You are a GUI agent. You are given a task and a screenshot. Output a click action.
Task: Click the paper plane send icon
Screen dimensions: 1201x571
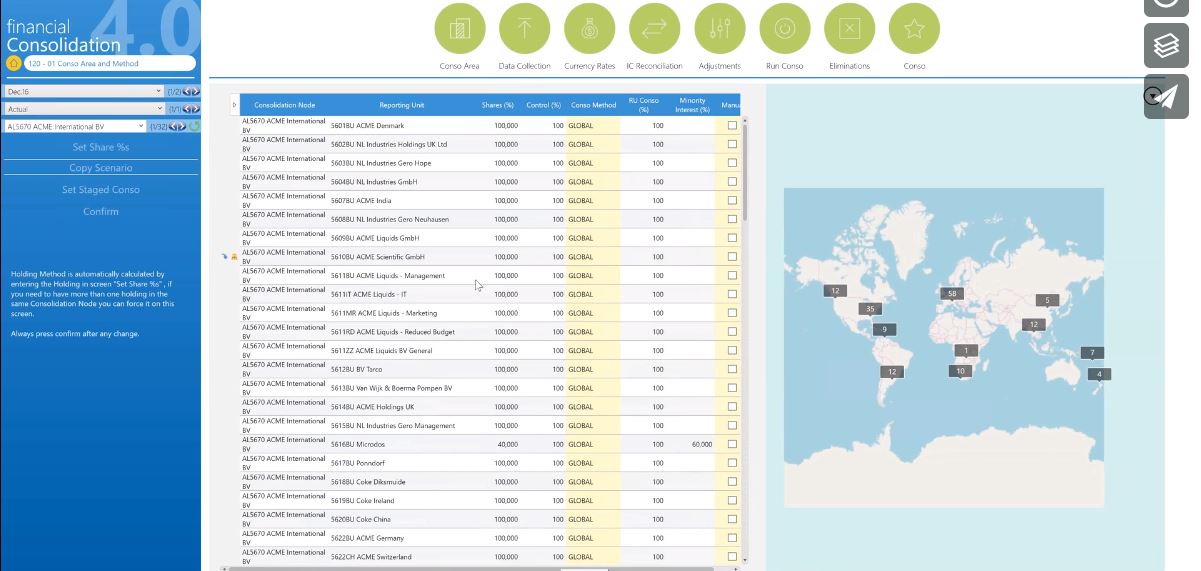(1166, 96)
